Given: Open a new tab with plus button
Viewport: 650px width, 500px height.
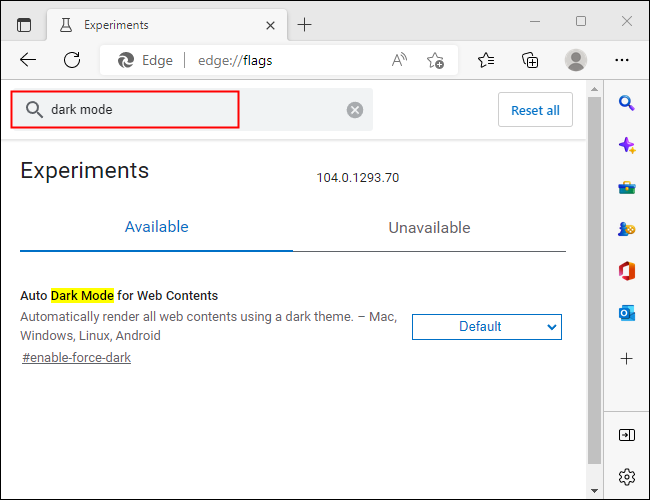Looking at the screenshot, I should (x=305, y=24).
